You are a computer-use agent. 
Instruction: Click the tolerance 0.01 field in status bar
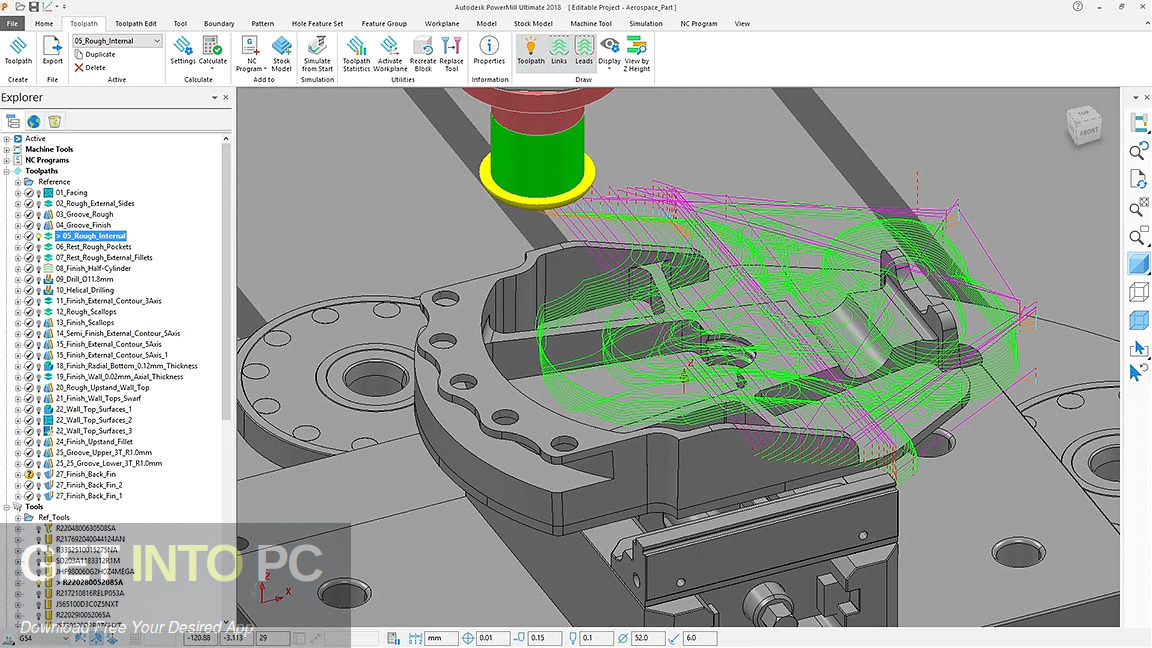[492, 638]
